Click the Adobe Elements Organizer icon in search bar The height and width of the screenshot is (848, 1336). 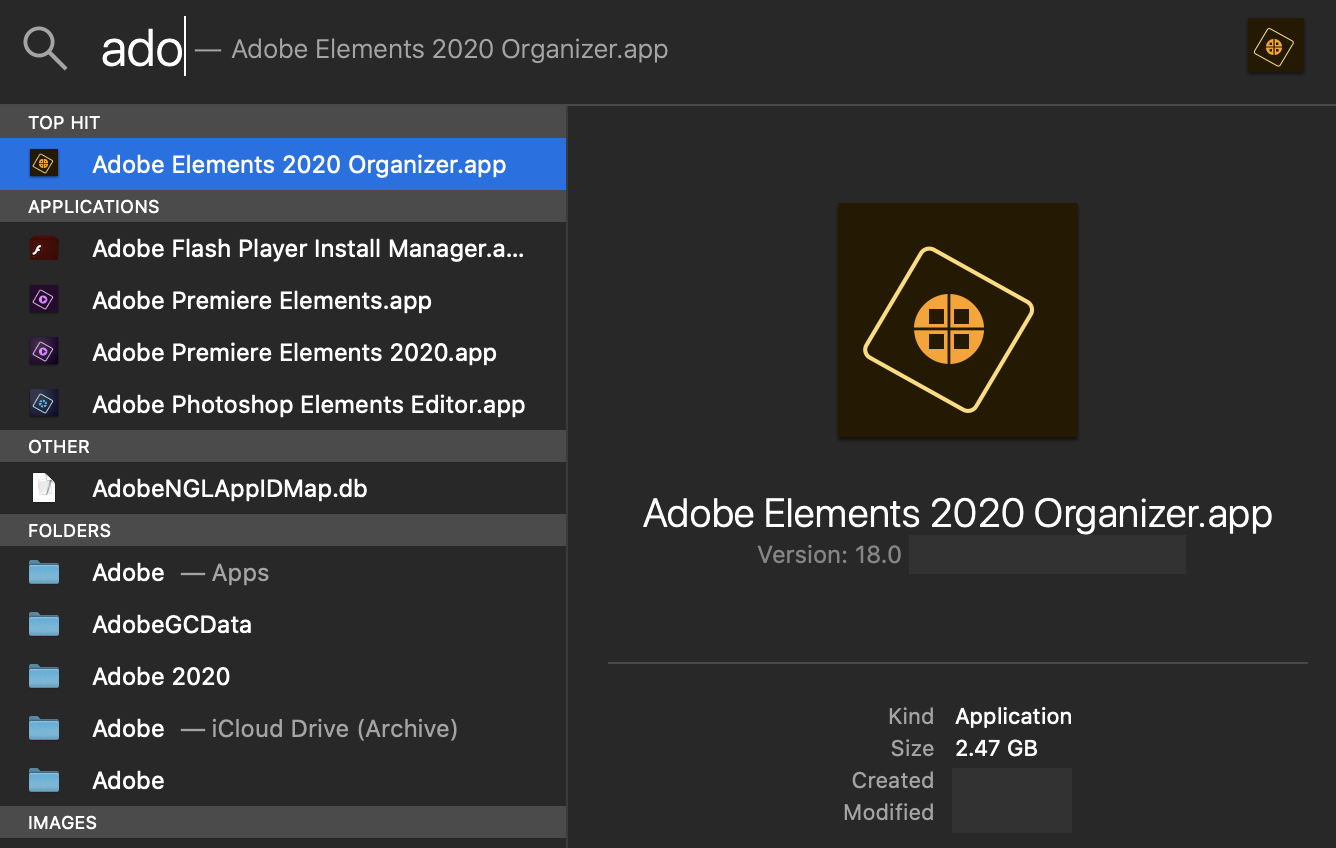point(1275,46)
